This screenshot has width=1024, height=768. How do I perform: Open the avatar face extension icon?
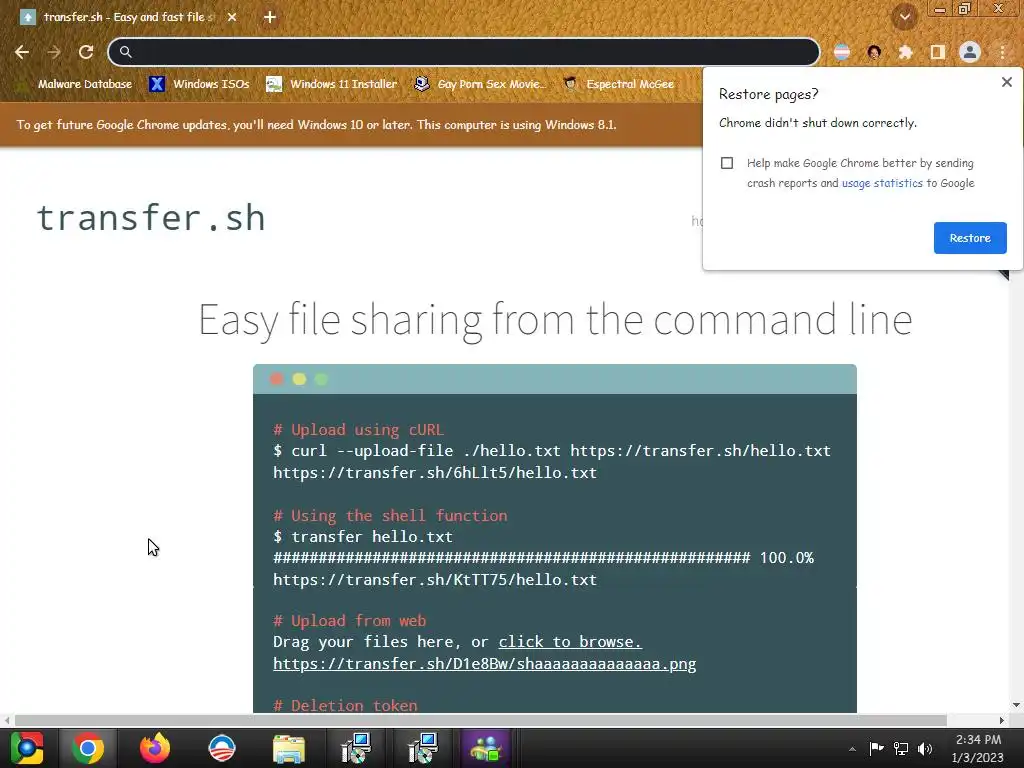pos(874,52)
